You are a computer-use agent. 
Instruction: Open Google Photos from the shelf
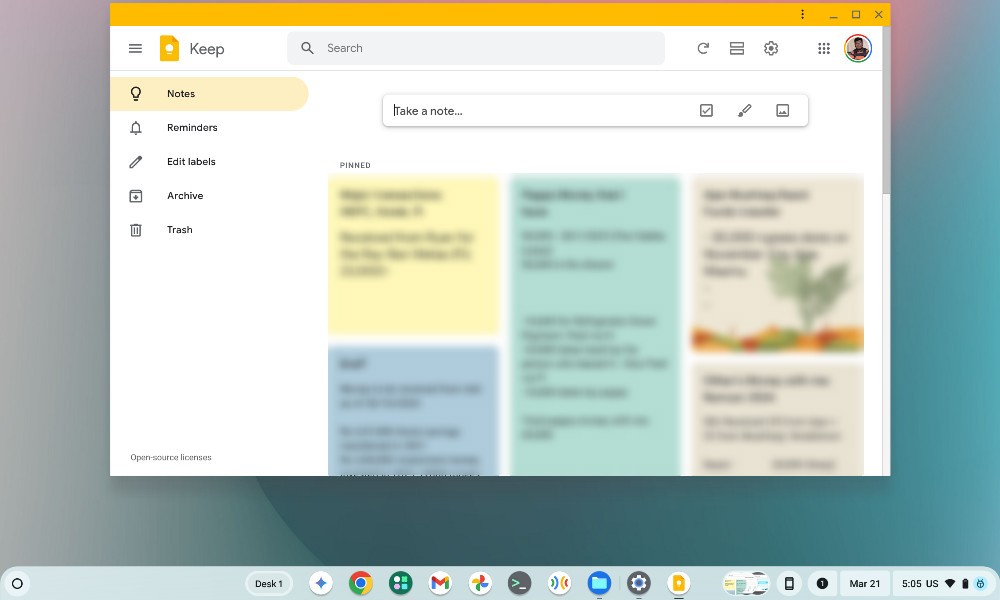tap(480, 583)
